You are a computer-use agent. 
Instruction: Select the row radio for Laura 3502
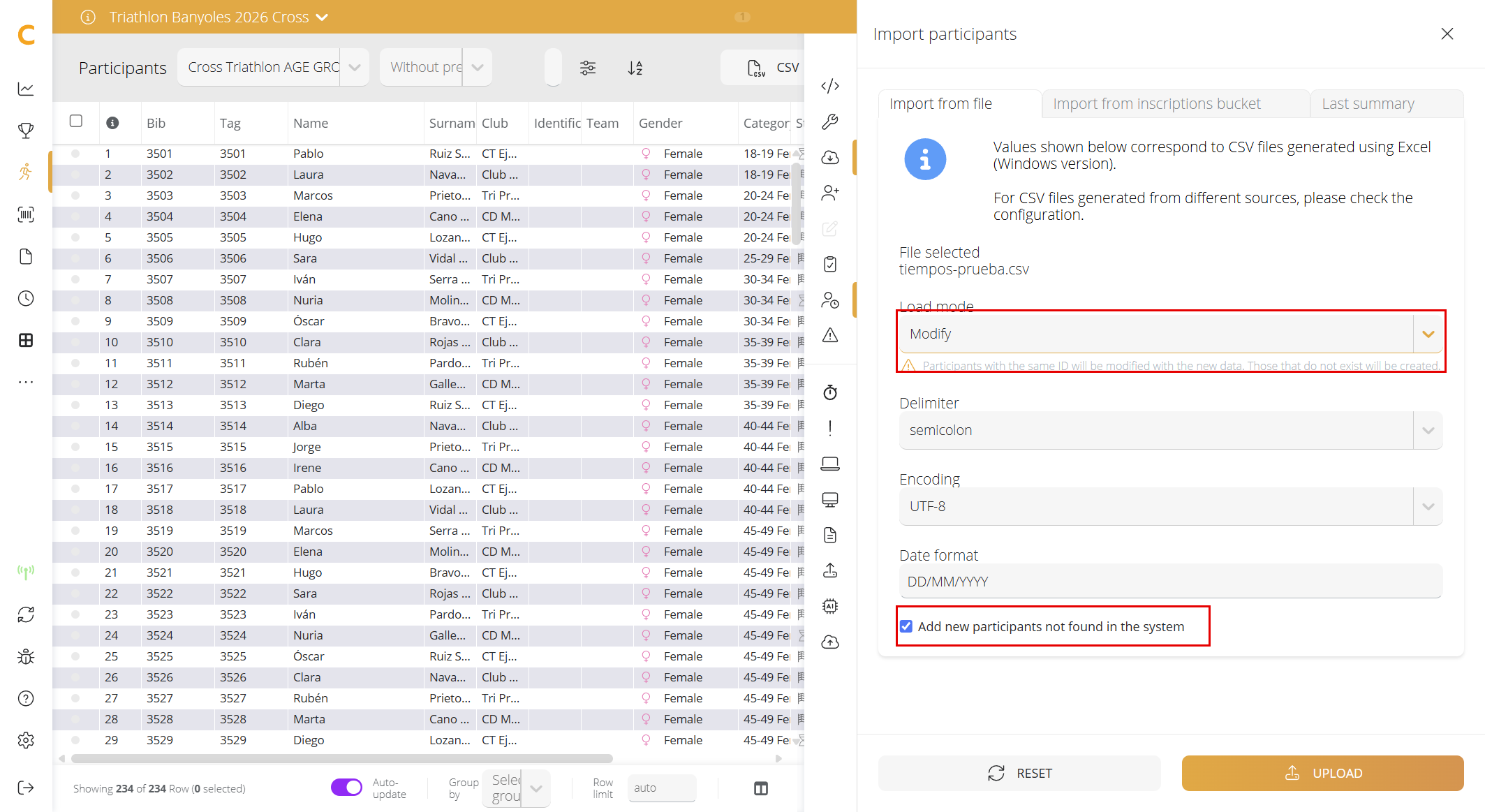point(75,175)
